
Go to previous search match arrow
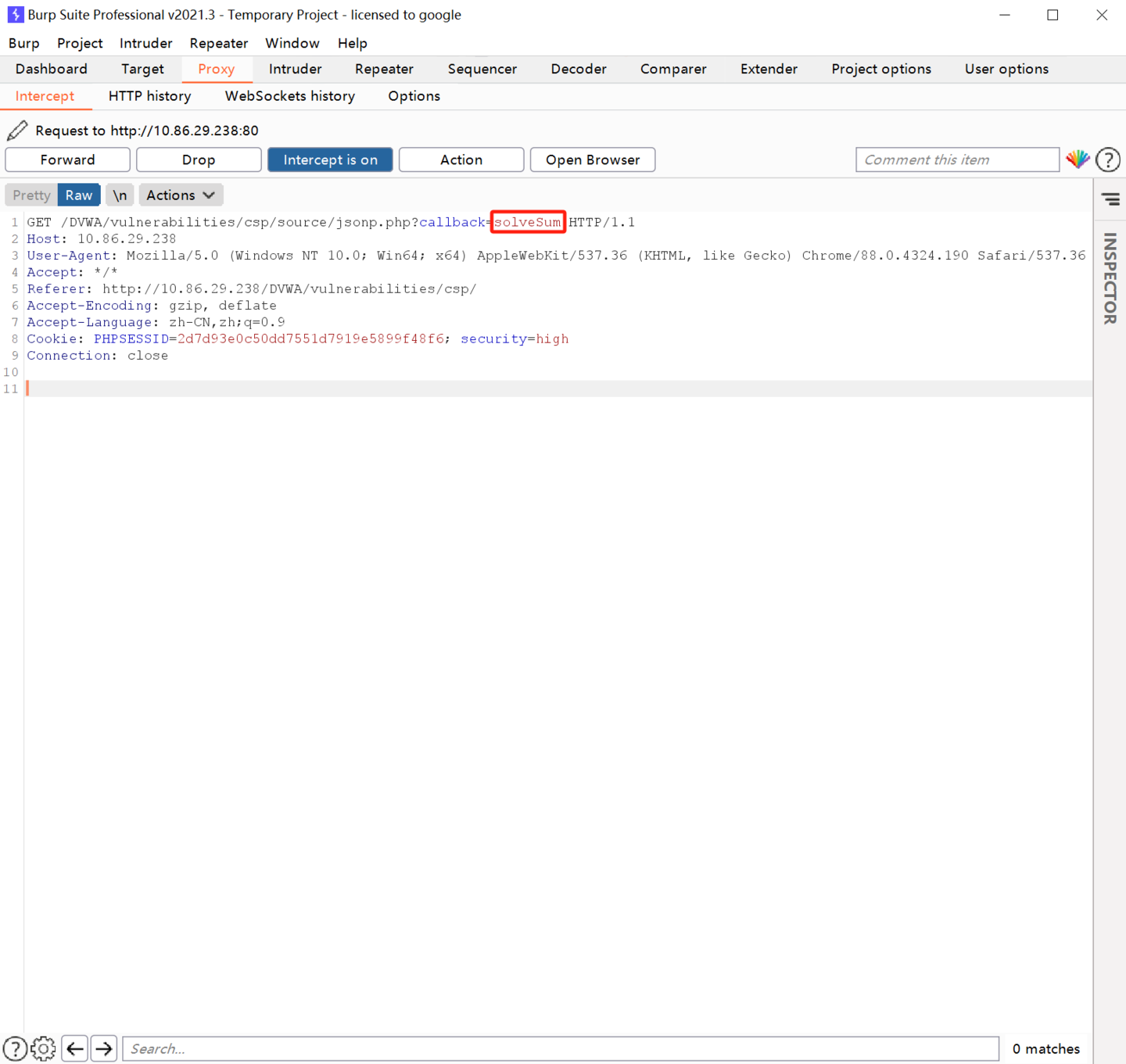[75, 1048]
